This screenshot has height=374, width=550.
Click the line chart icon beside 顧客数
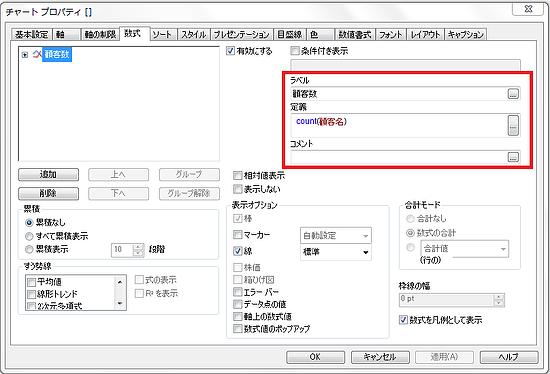click(37, 54)
